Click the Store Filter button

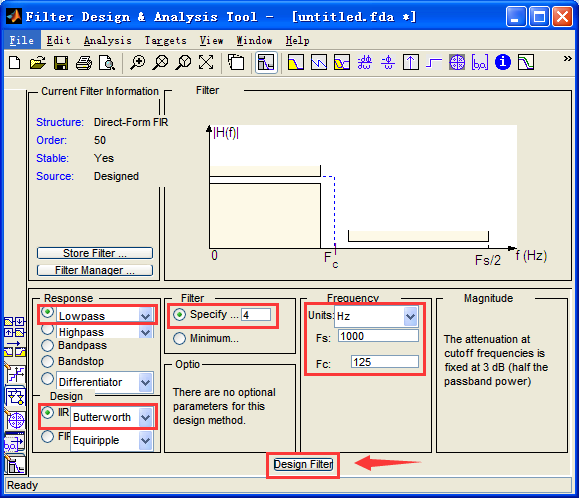[95, 253]
